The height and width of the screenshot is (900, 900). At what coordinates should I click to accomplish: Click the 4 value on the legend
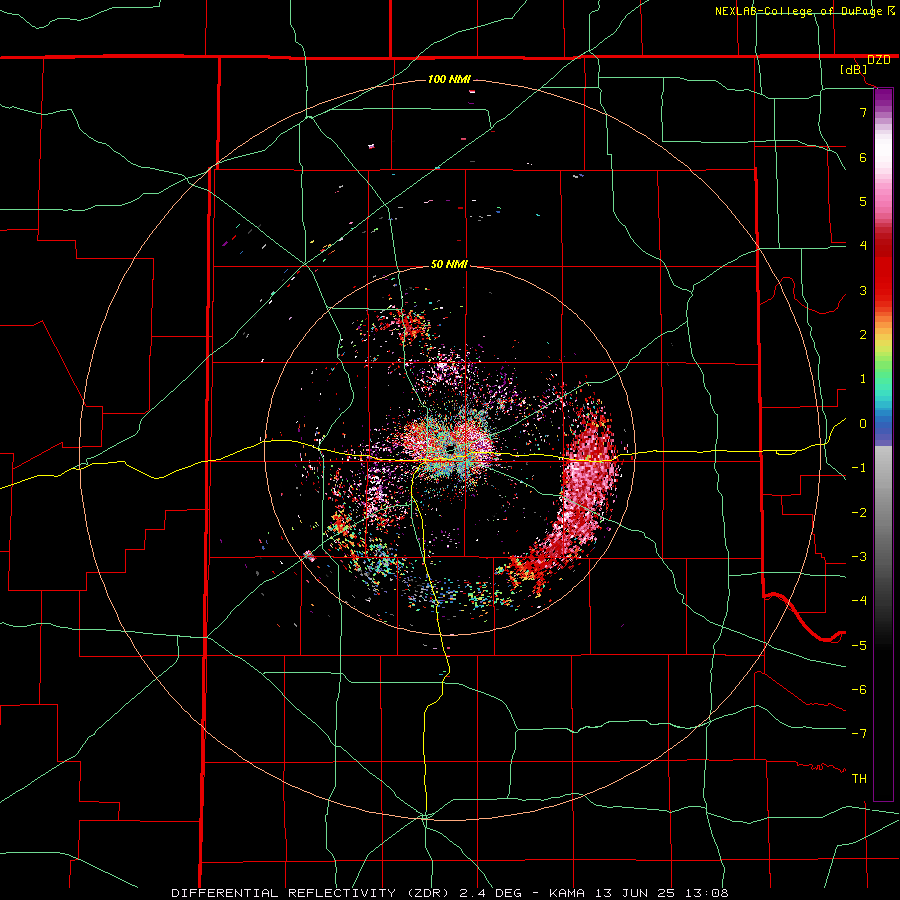pyautogui.click(x=863, y=246)
